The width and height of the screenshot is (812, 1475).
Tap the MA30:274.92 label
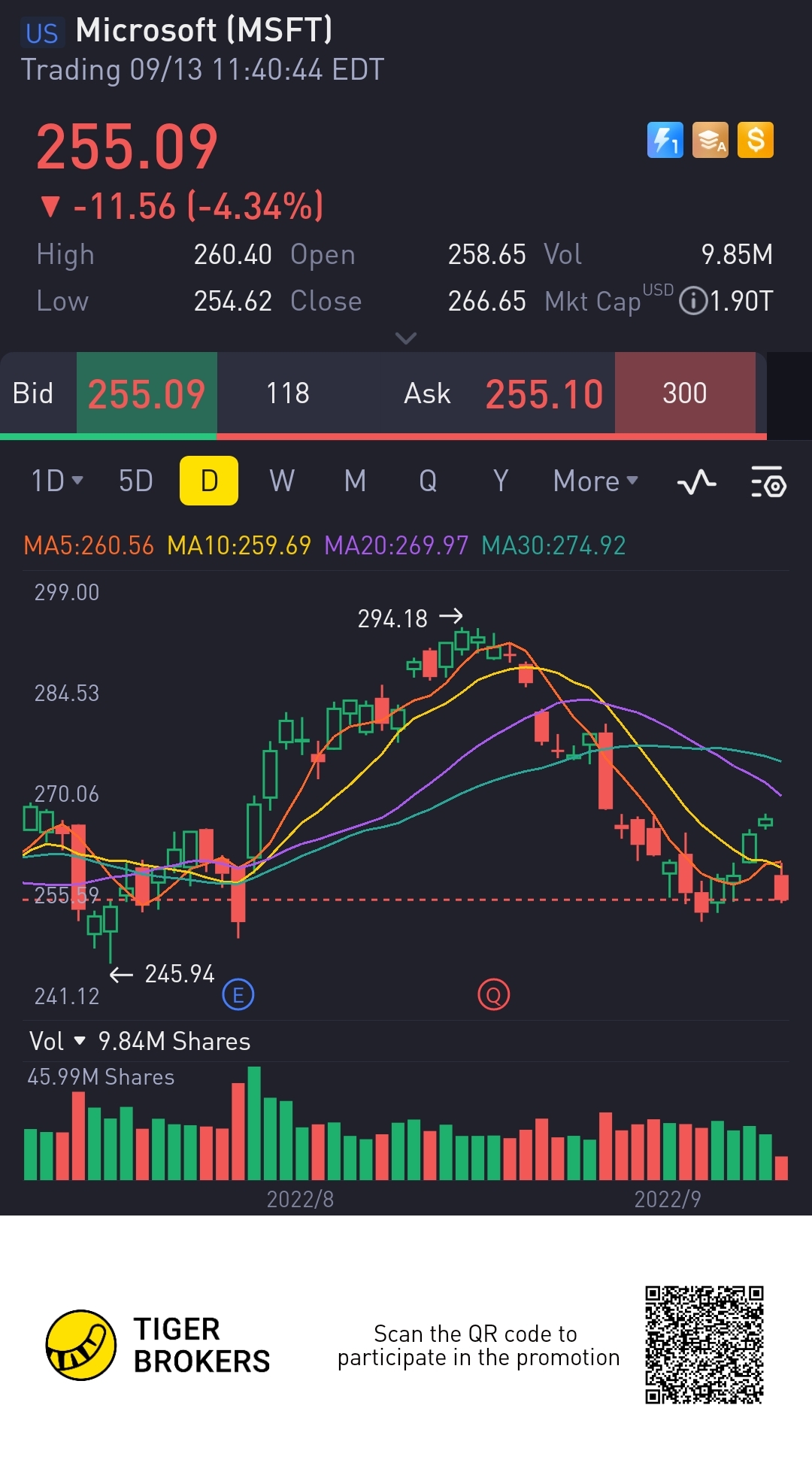[x=553, y=545]
